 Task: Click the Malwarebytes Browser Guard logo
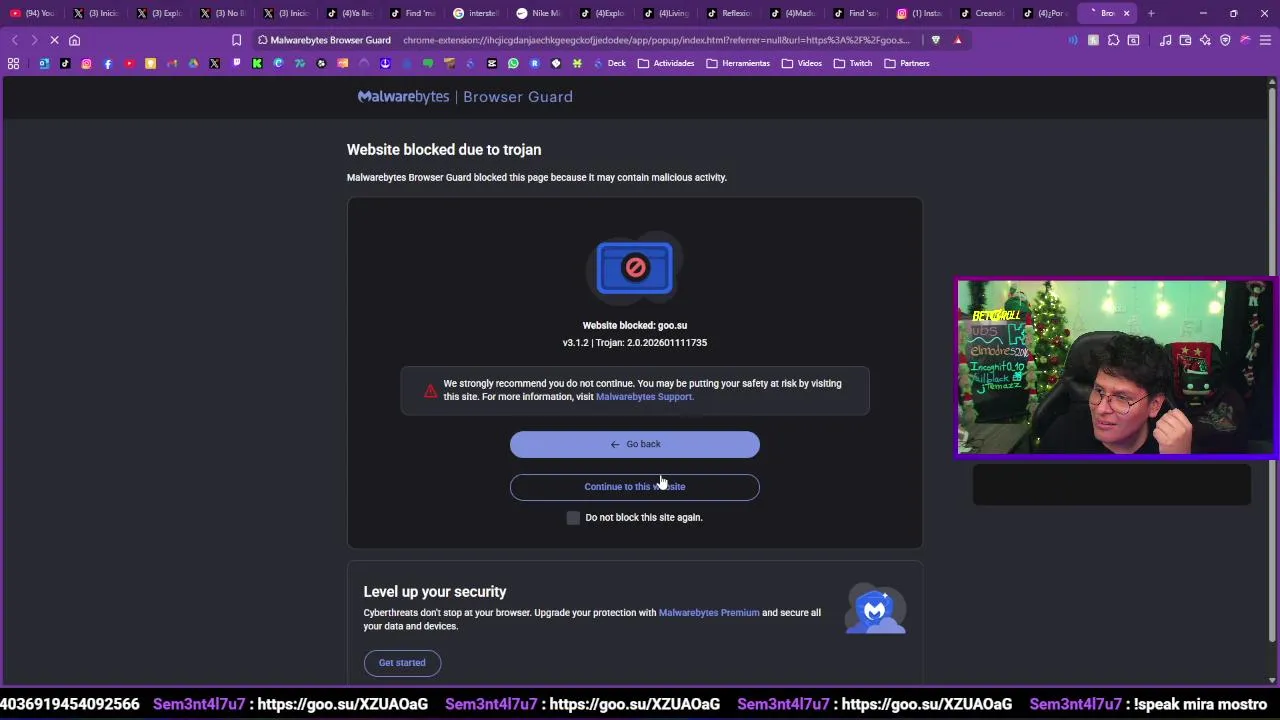[465, 97]
